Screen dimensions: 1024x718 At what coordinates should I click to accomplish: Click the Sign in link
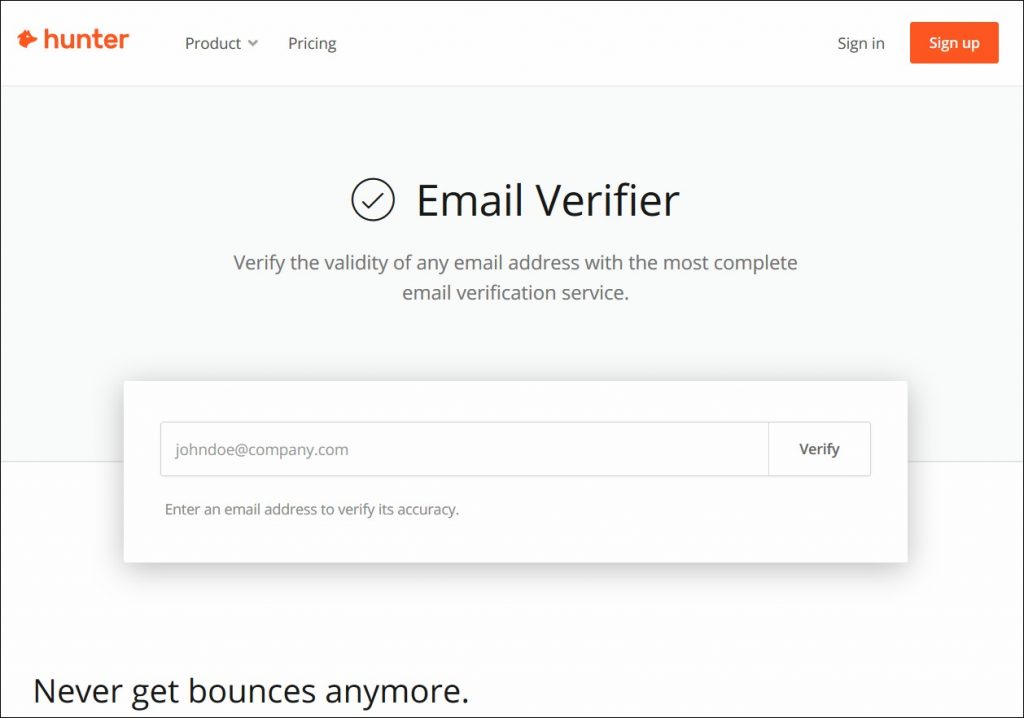tap(861, 43)
